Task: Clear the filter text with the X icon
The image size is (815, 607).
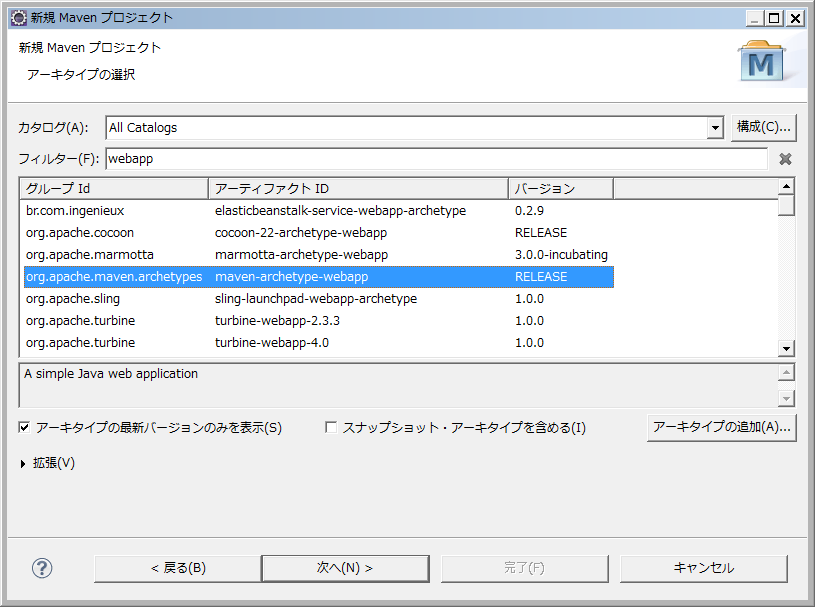Action: [785, 159]
